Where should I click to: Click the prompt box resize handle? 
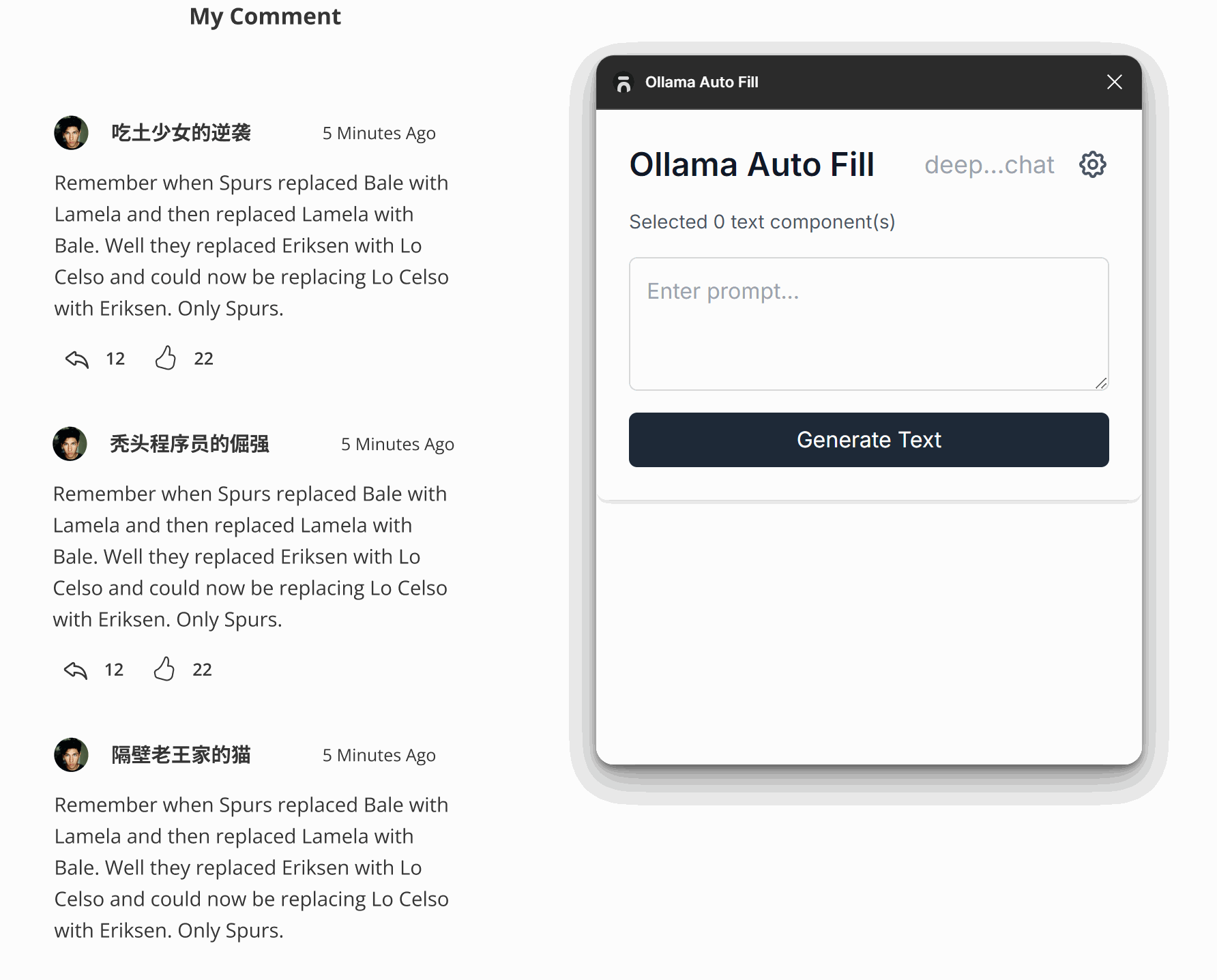[x=1101, y=383]
